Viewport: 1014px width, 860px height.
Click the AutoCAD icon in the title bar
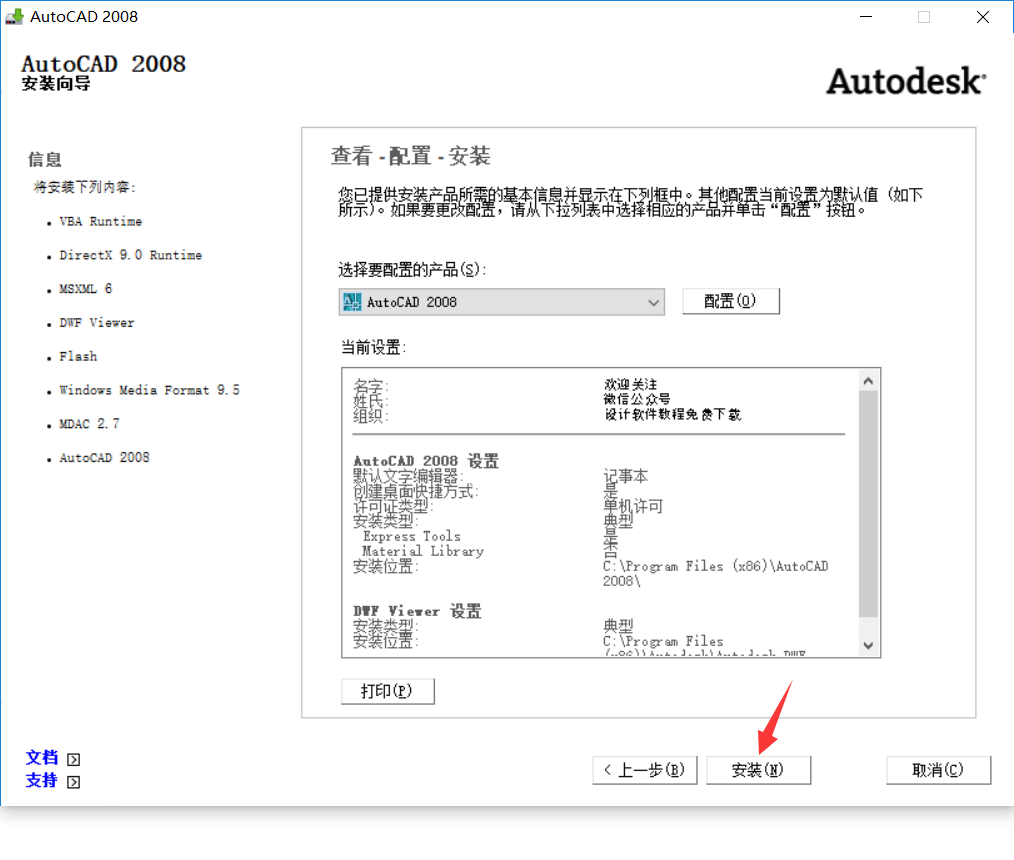(x=14, y=16)
